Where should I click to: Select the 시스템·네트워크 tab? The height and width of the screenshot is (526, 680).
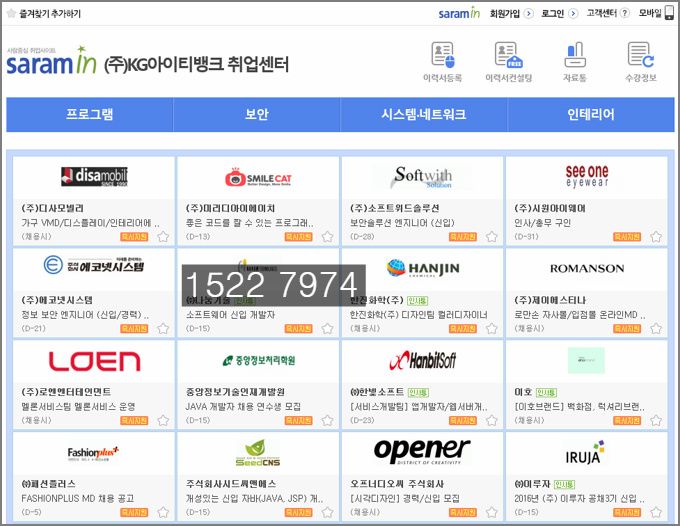click(x=424, y=114)
